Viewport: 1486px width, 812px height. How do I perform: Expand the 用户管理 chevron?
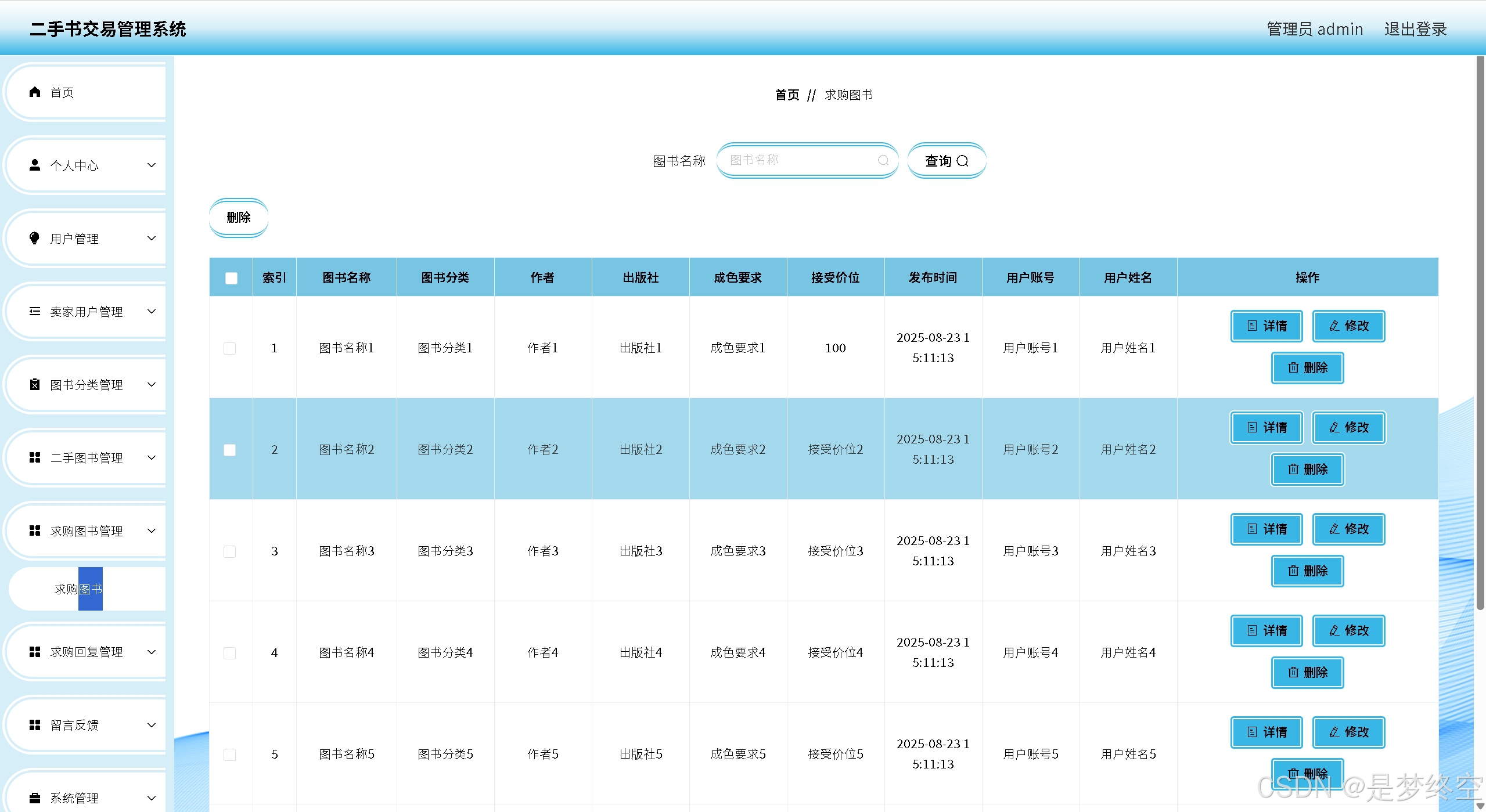point(152,239)
